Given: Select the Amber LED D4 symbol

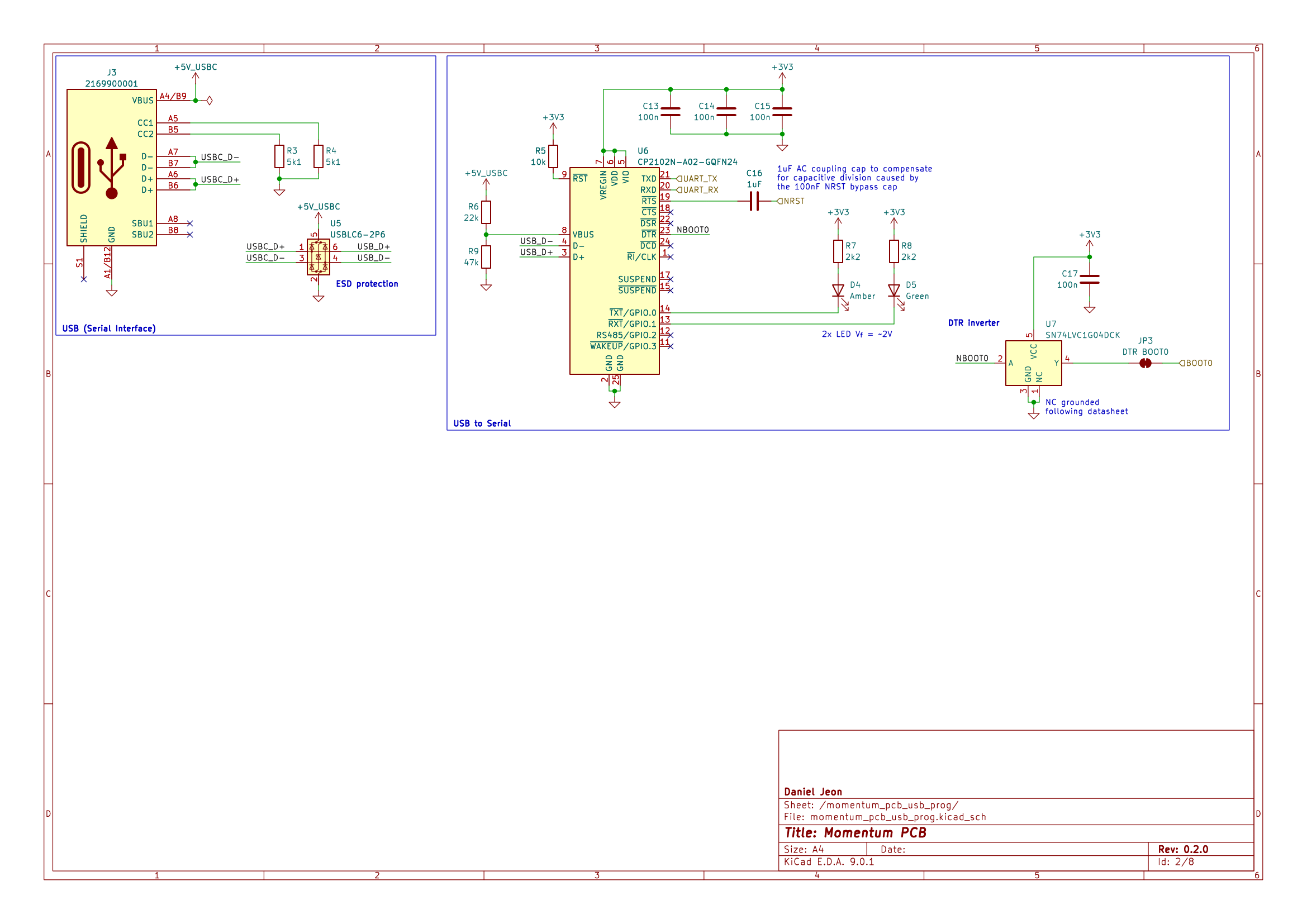Looking at the screenshot, I should coord(838,291).
